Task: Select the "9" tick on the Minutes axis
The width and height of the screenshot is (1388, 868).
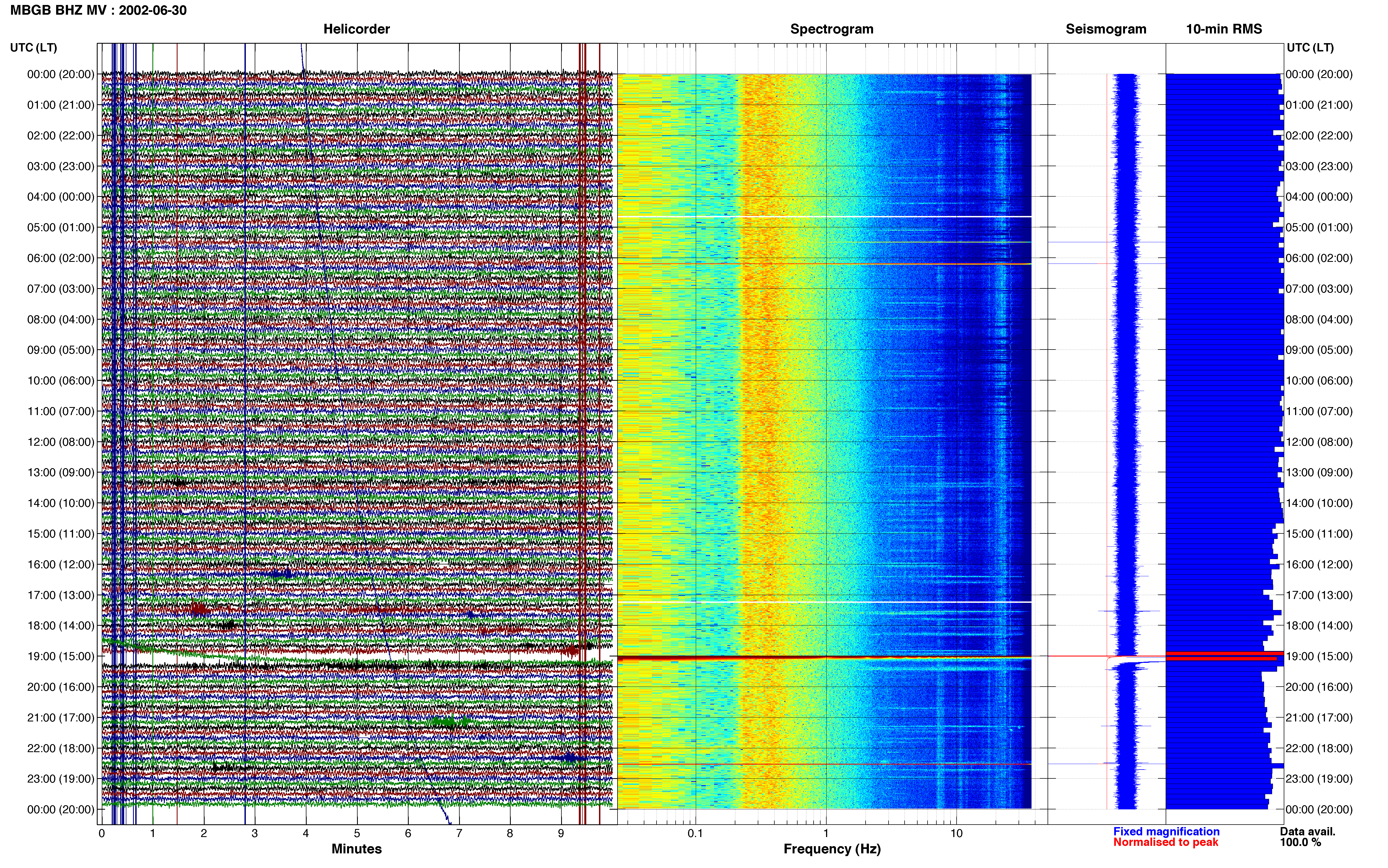Action: pyautogui.click(x=561, y=833)
